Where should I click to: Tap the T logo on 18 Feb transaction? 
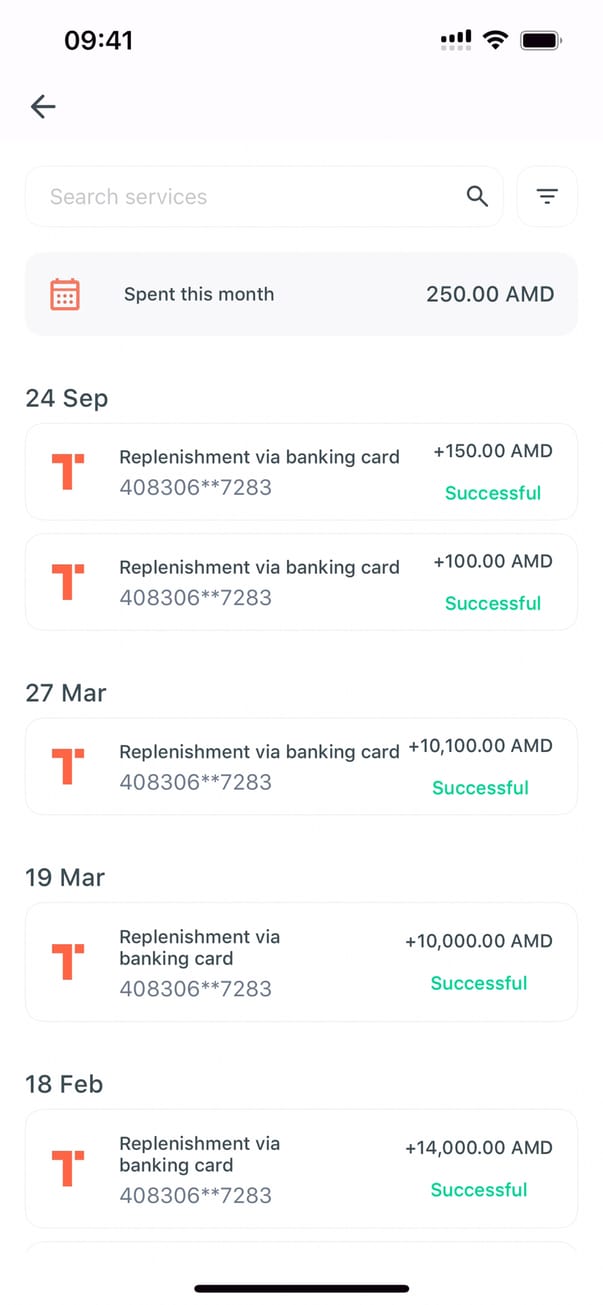click(68, 1168)
